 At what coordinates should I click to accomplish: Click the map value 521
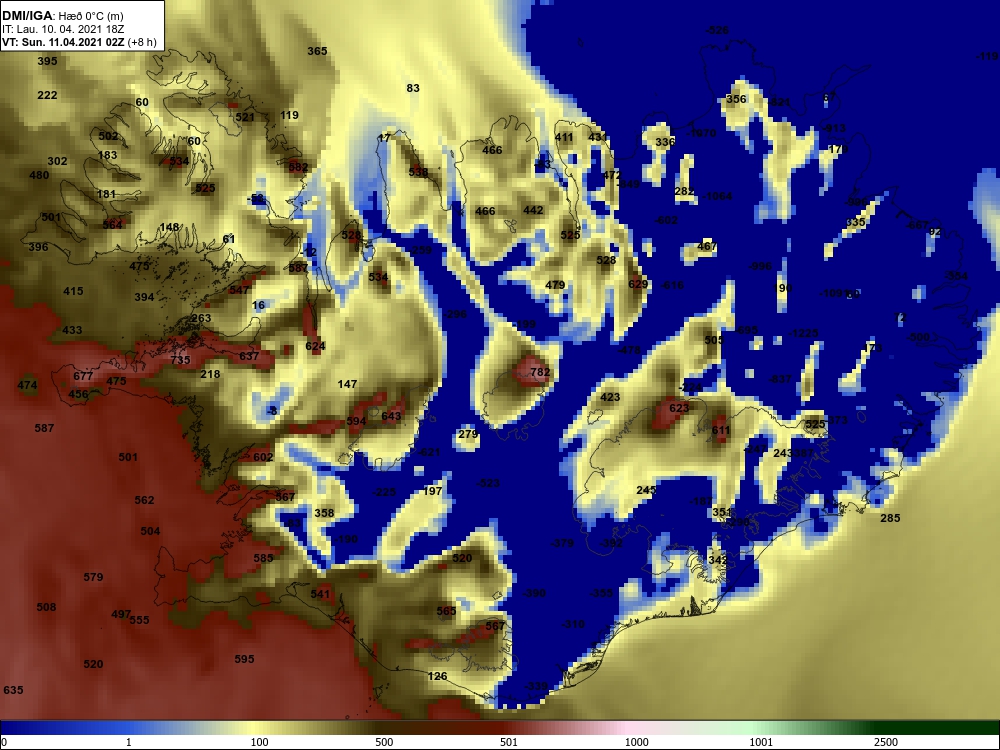click(245, 117)
